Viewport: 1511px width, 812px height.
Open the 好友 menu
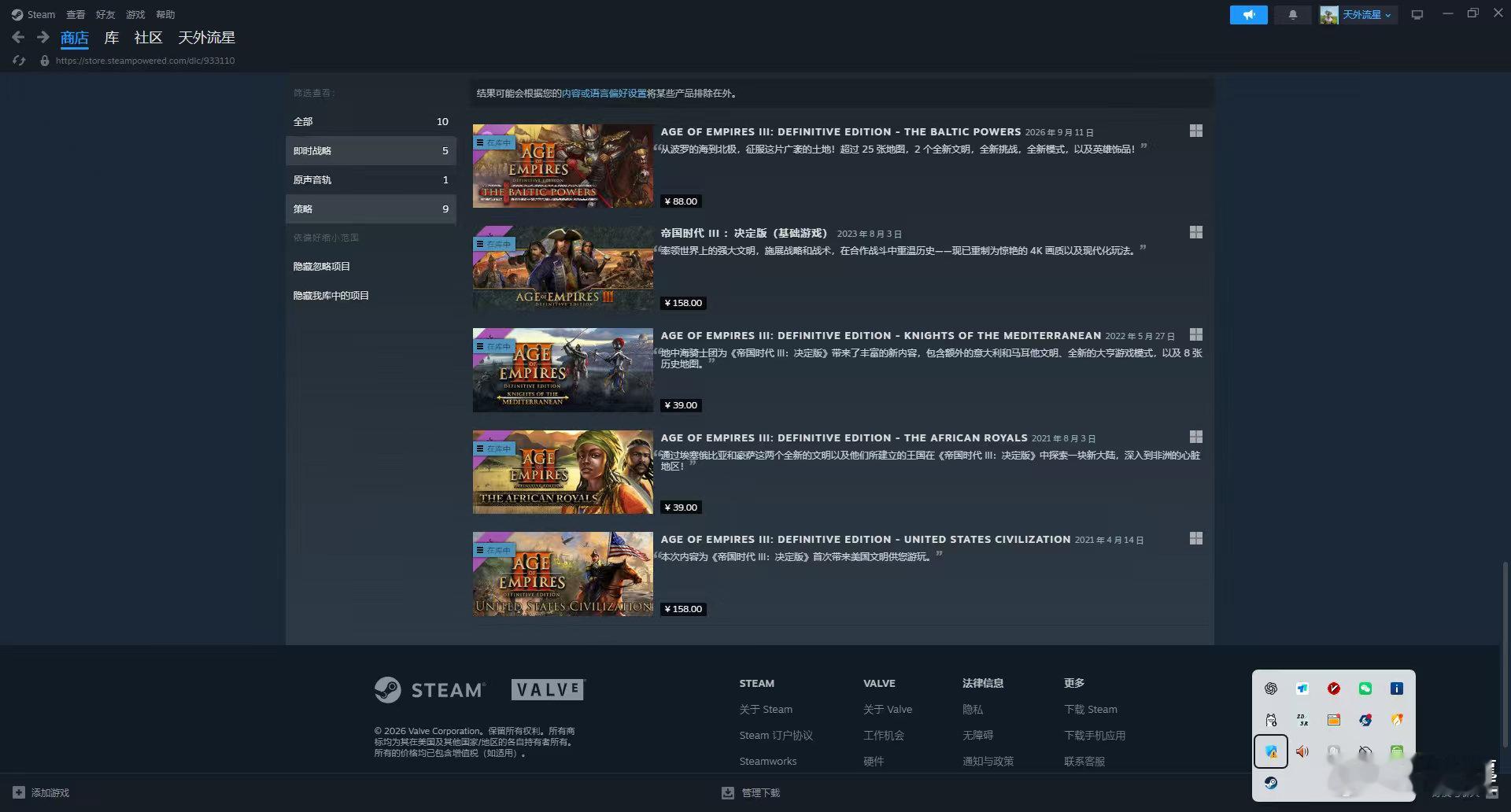tap(105, 14)
